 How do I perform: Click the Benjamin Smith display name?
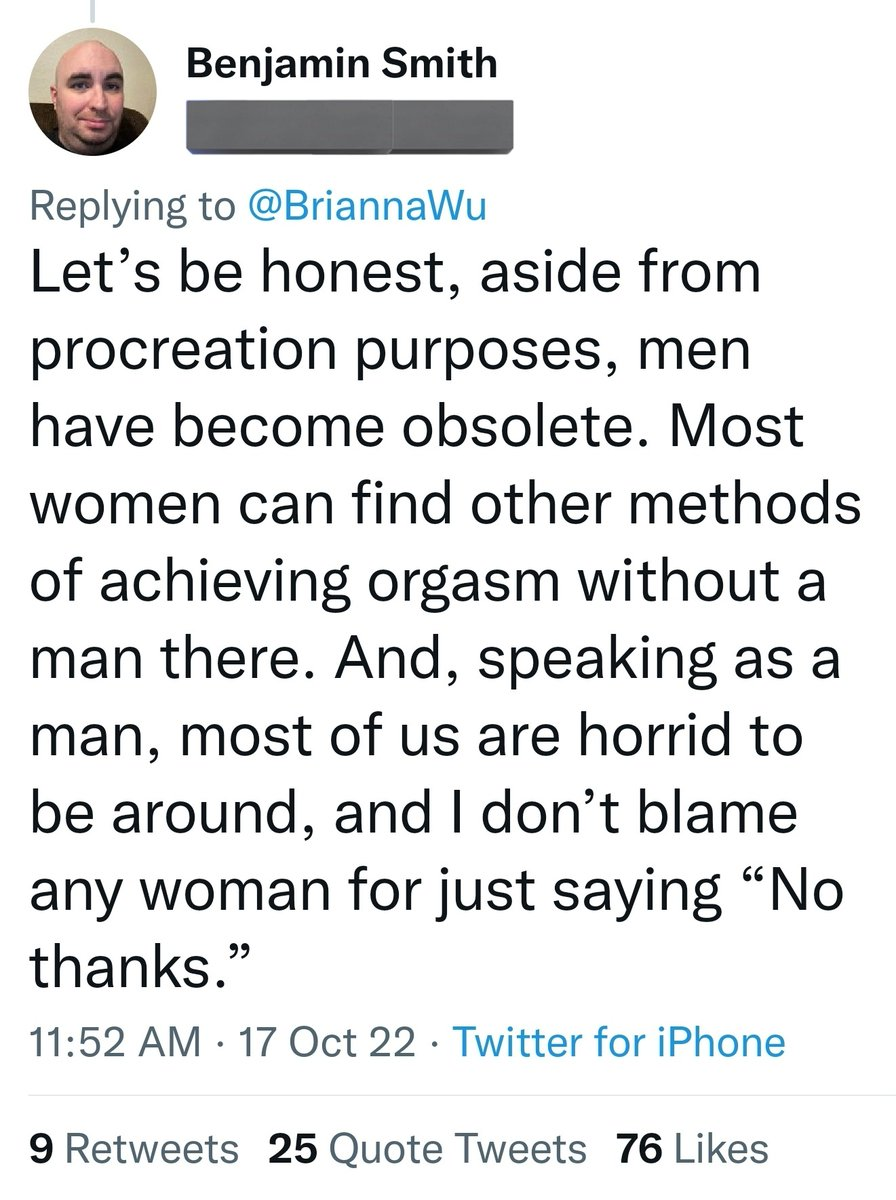[x=342, y=64]
